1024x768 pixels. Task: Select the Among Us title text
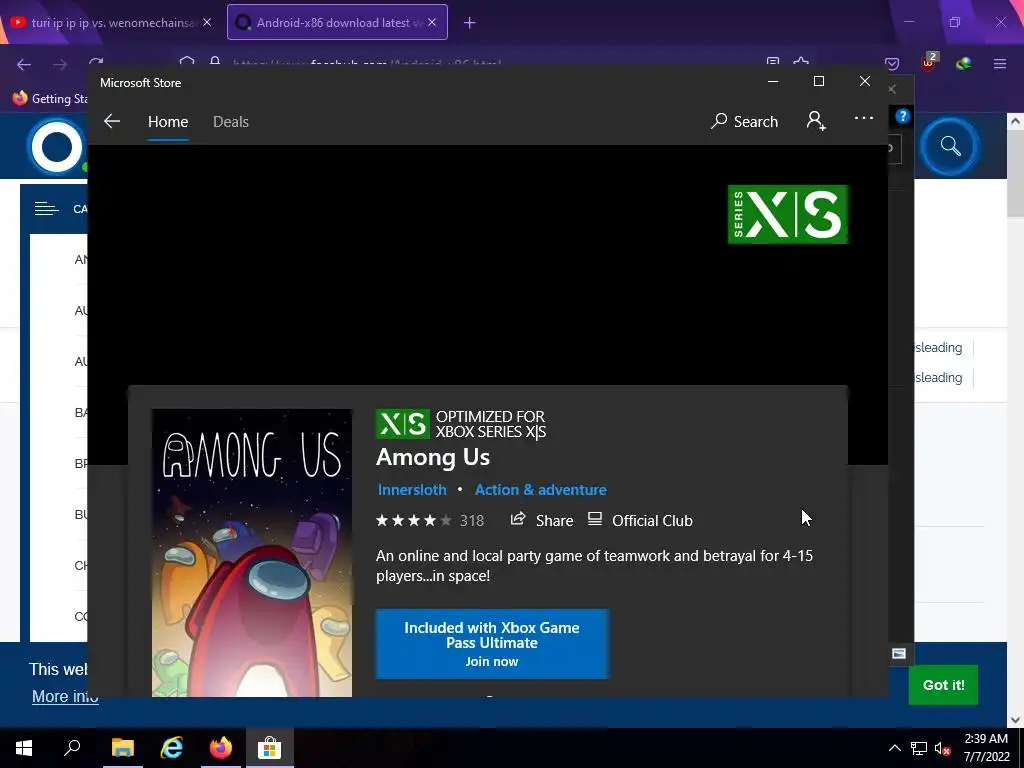coord(432,458)
